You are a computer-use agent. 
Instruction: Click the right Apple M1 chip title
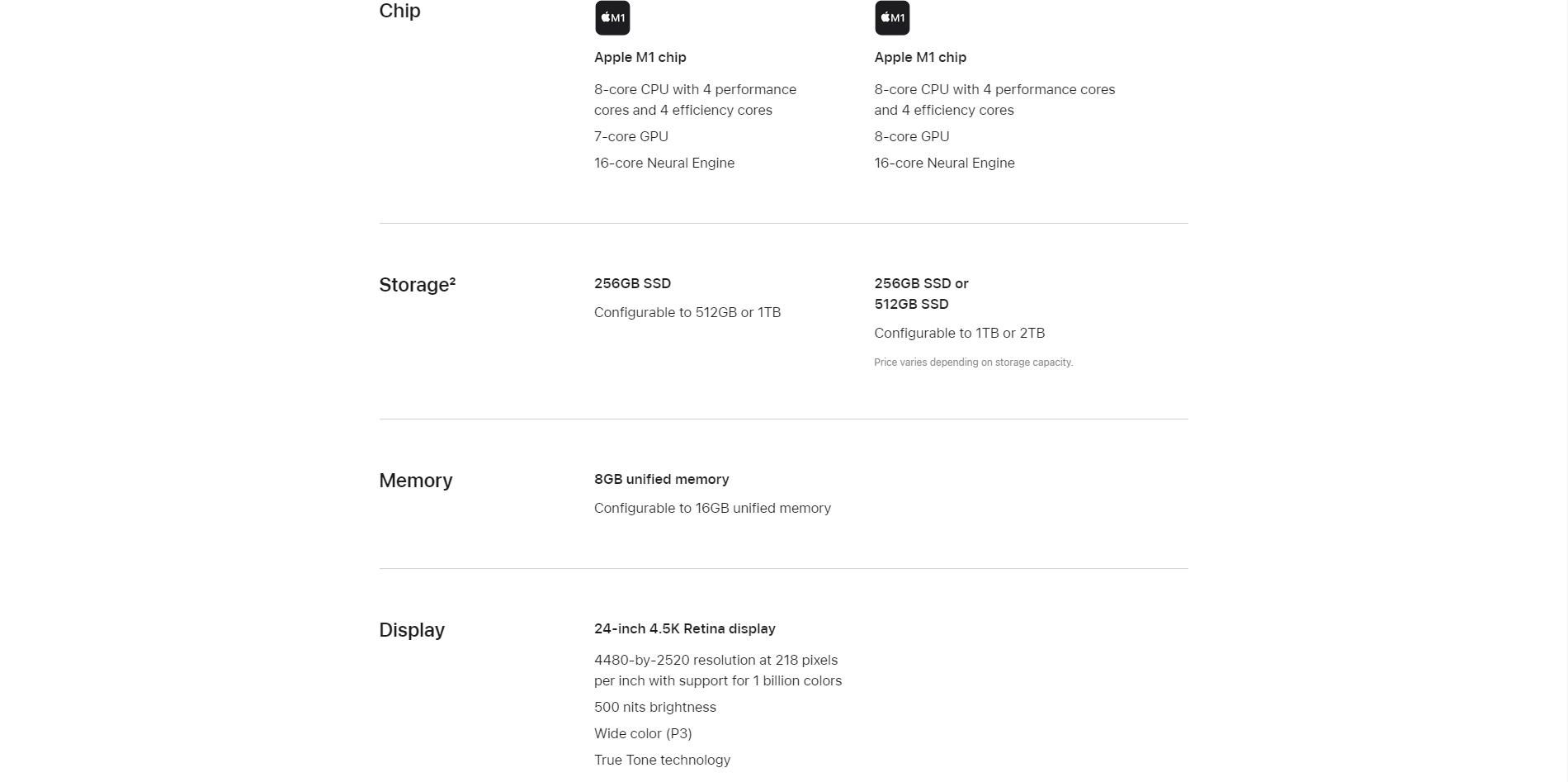(x=920, y=57)
